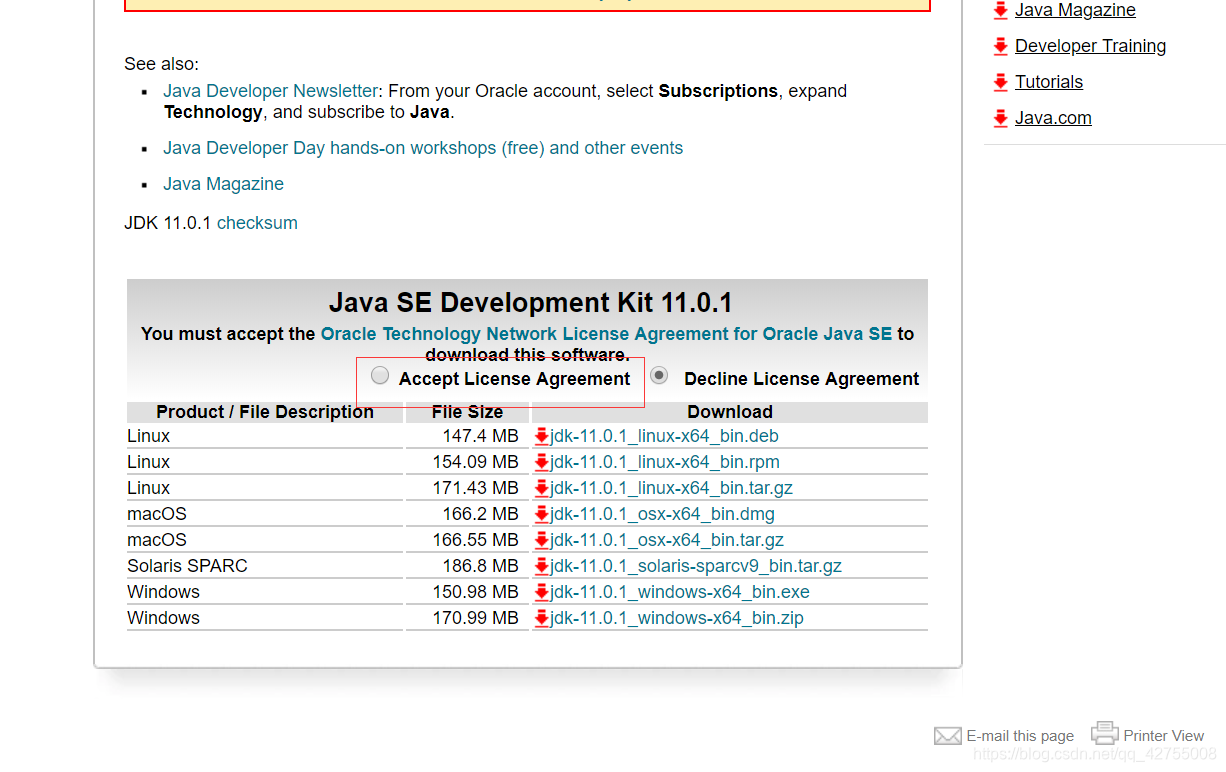Click the '147.4 MB' file size cell

point(467,436)
